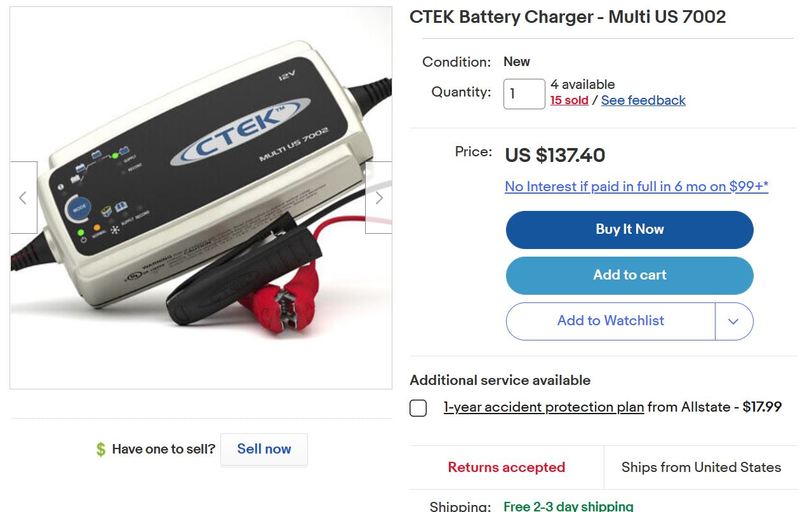Click the Sell now button

pyautogui.click(x=264, y=449)
